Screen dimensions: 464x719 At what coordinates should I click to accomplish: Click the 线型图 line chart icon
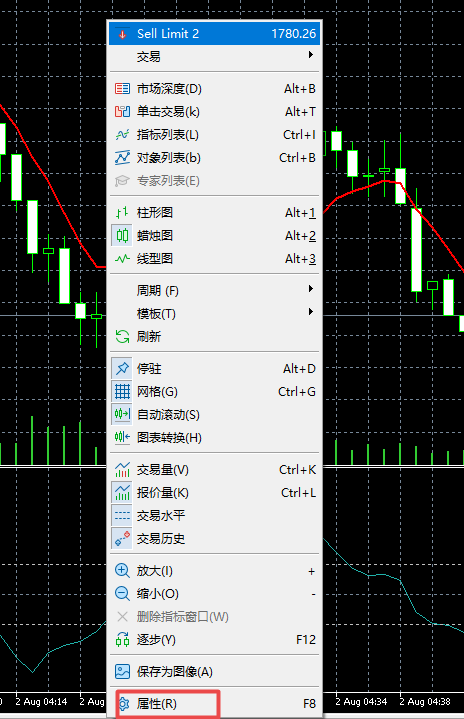click(x=122, y=259)
